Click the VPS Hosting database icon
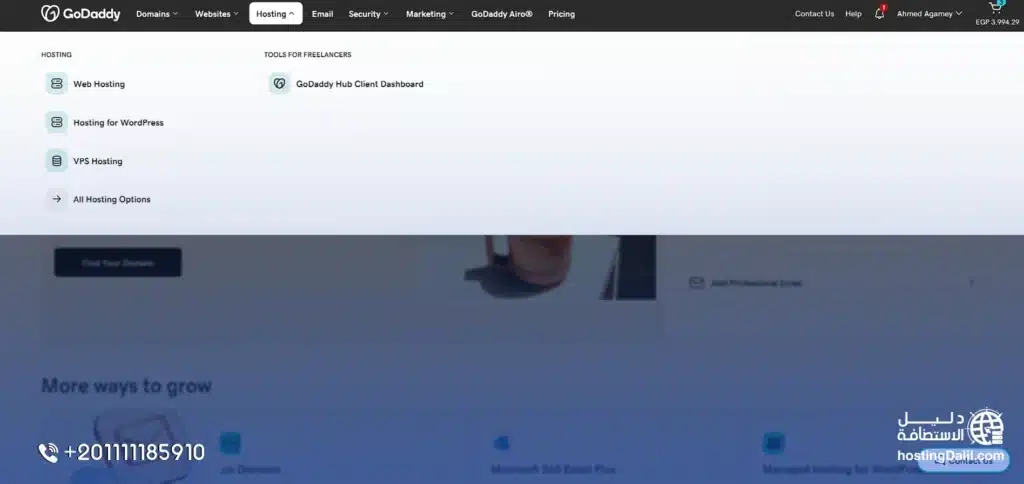Viewport: 1024px width, 484px height. (56, 161)
